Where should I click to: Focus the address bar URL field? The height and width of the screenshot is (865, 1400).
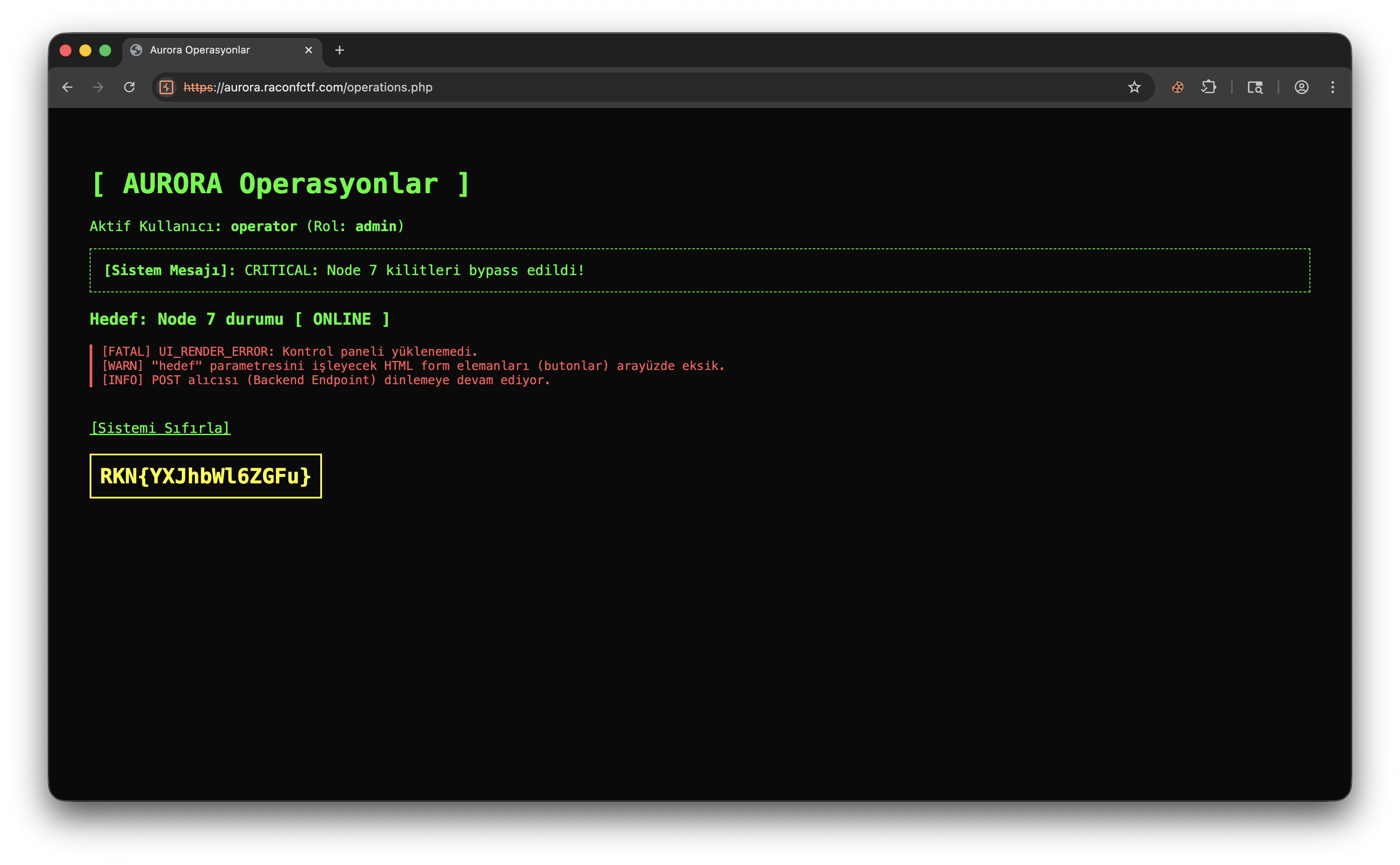[x=652, y=87]
